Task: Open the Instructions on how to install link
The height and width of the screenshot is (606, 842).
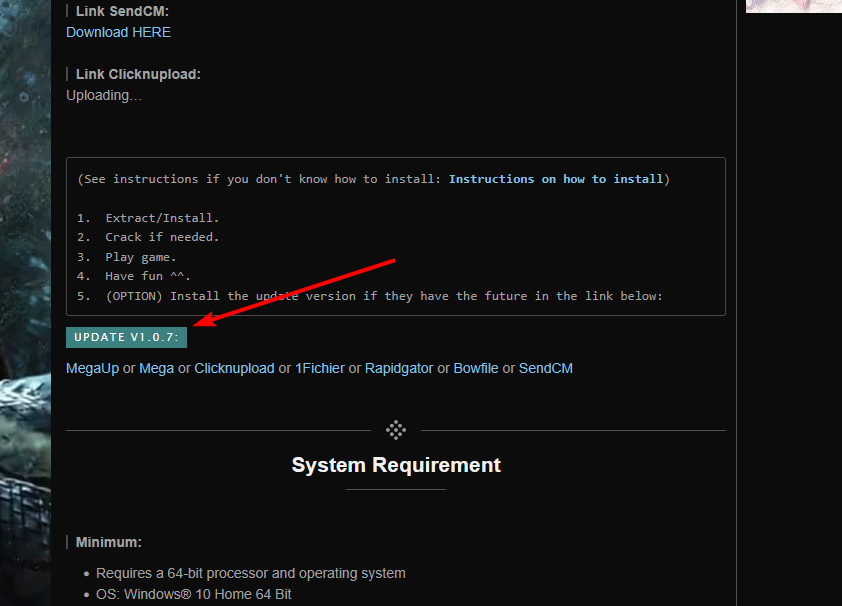Action: [x=556, y=179]
